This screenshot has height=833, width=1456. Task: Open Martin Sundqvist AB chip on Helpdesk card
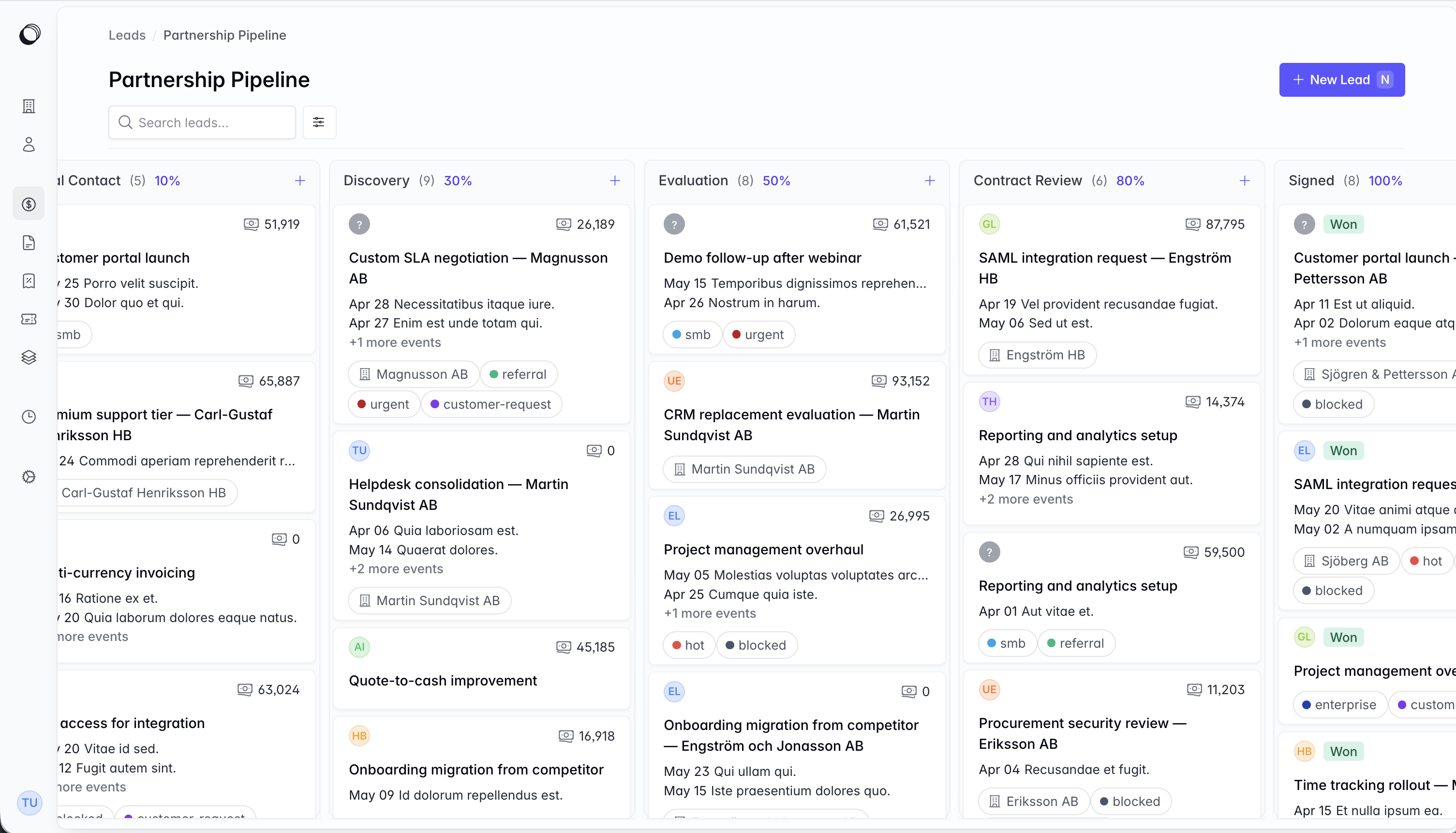coord(429,601)
